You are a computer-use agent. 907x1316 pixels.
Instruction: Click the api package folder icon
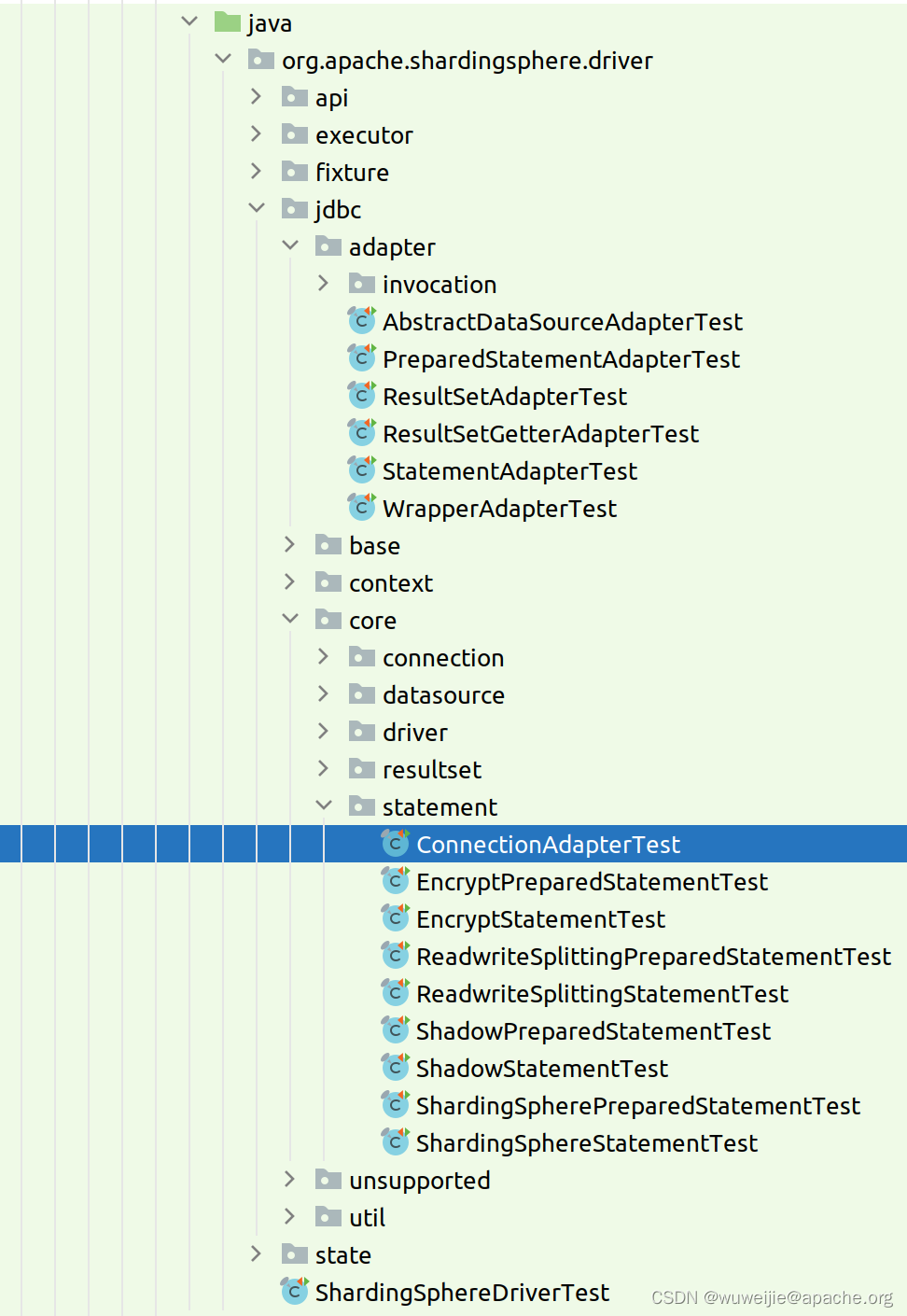(295, 97)
